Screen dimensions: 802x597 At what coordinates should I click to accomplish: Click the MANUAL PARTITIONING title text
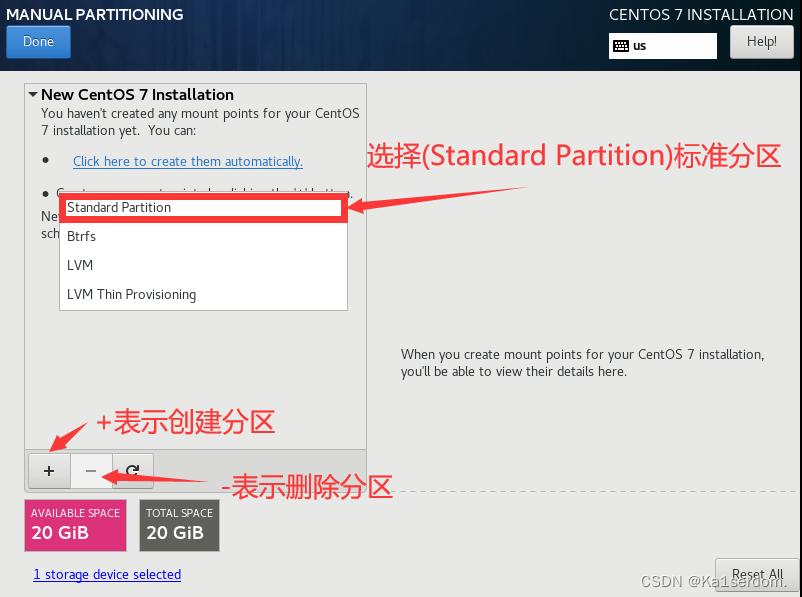[95, 14]
